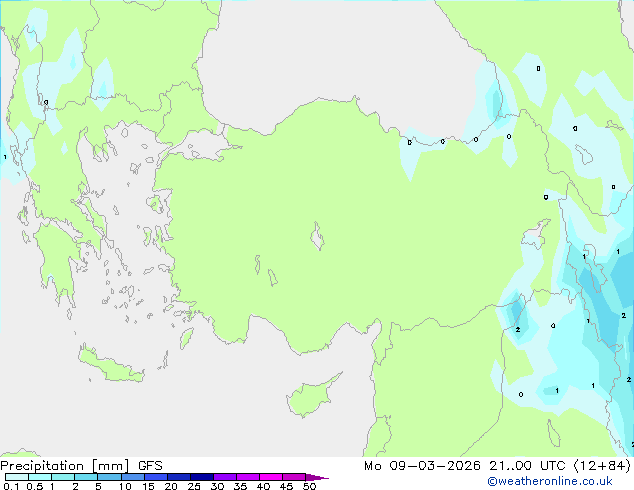Click legend color segment between 0.1 and 0.5
Image resolution: width=634 pixels, height=490 pixels.
click(17, 477)
